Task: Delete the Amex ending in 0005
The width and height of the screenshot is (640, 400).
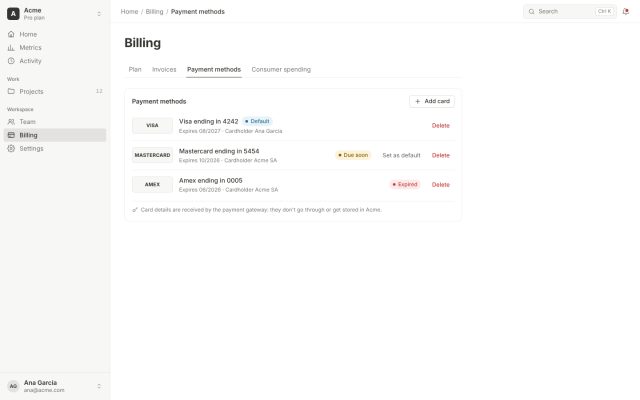Action: pyautogui.click(x=440, y=184)
